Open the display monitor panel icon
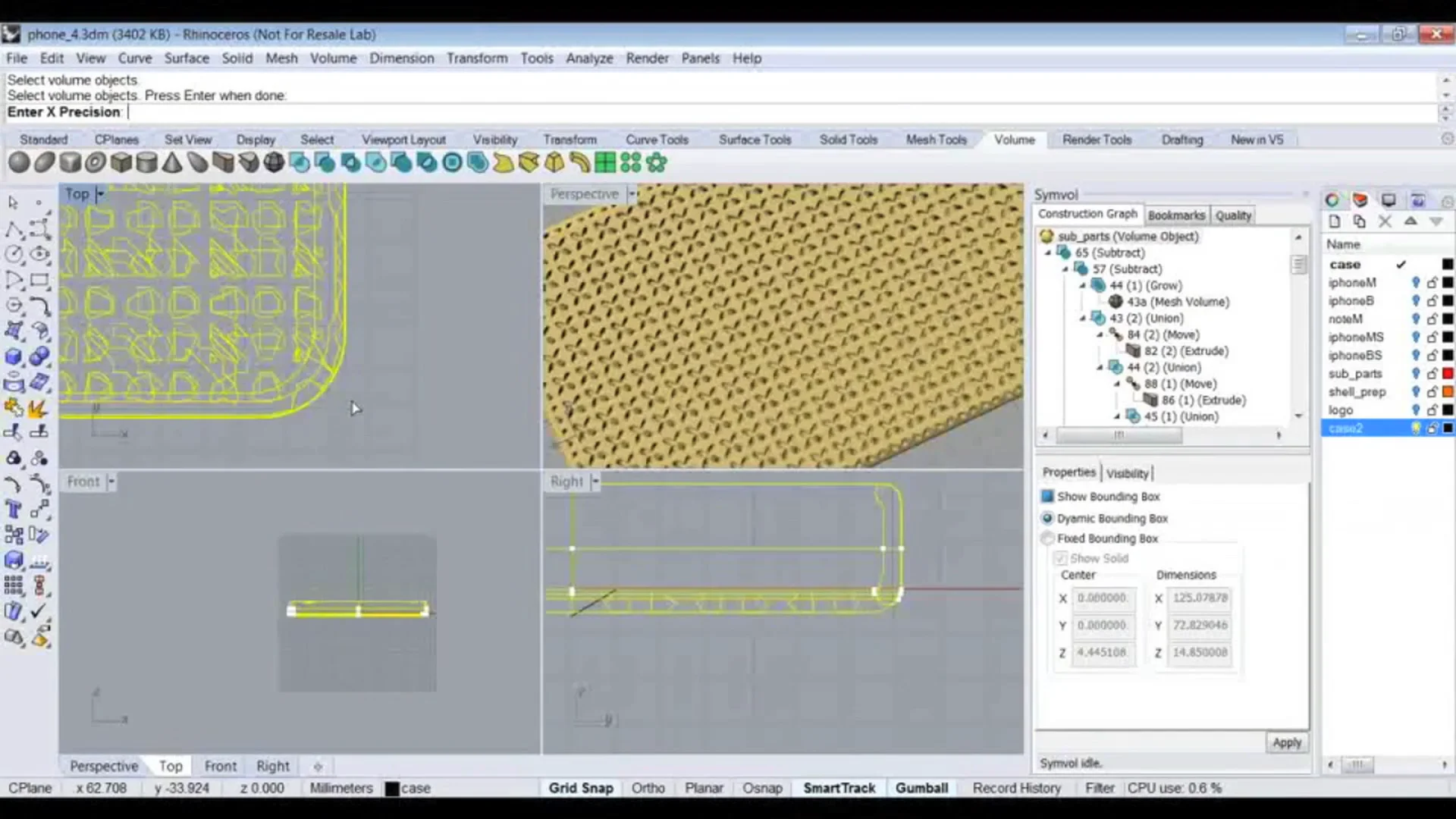 1389,200
